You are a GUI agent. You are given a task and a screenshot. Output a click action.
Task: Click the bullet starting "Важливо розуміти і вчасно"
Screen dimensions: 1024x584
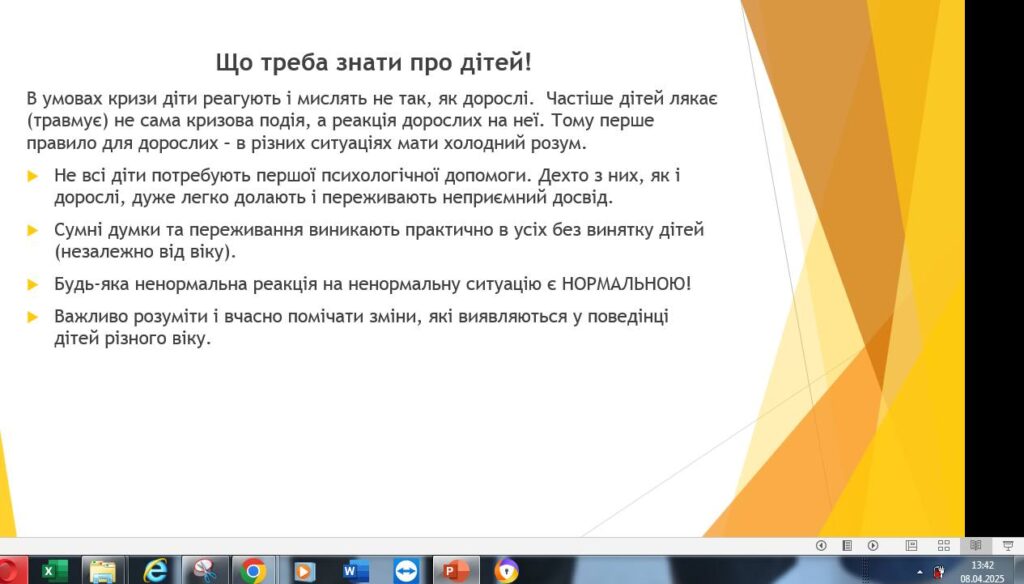tap(361, 327)
